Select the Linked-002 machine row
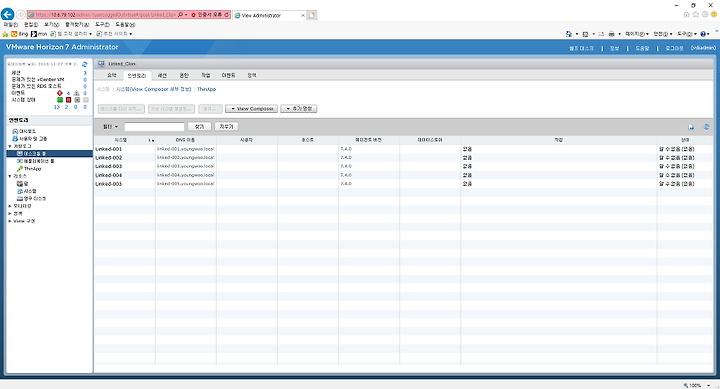Viewport: 720px width, 389px height. pyautogui.click(x=404, y=158)
